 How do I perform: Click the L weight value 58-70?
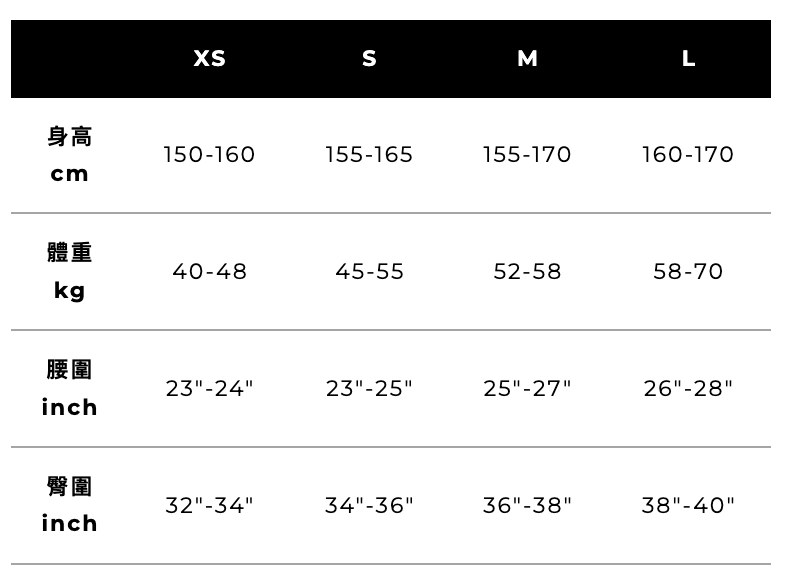coord(688,272)
